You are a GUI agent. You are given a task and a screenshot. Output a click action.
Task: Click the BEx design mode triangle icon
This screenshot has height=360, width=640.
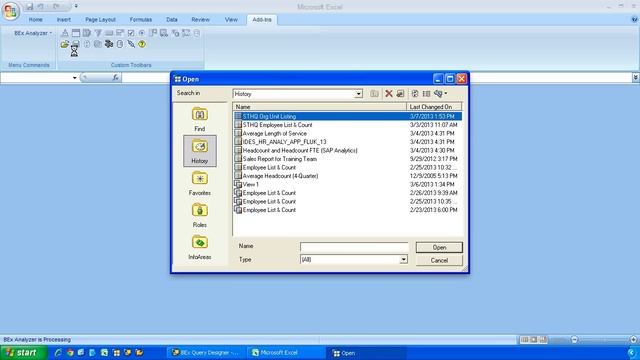[64, 33]
